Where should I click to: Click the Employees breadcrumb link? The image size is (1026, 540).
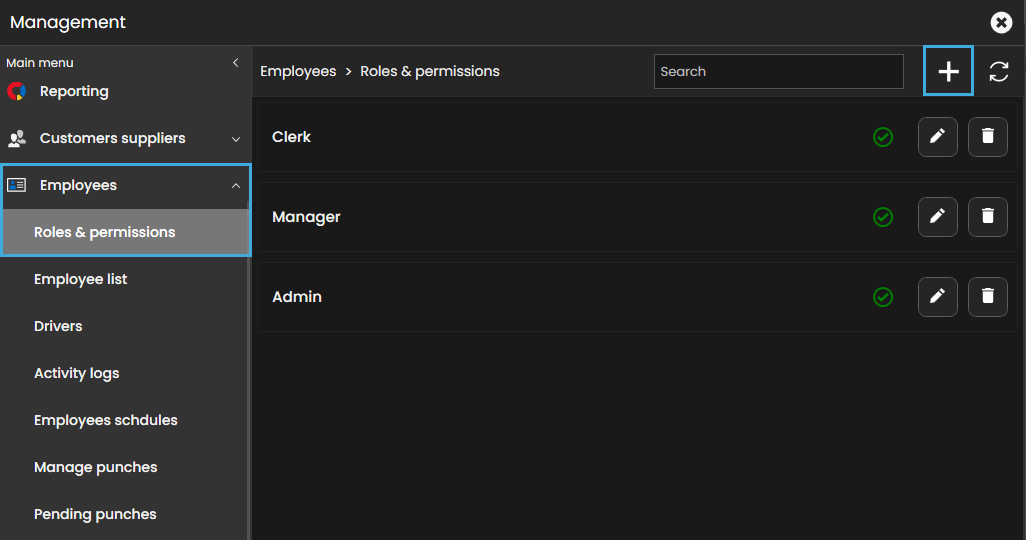tap(298, 71)
